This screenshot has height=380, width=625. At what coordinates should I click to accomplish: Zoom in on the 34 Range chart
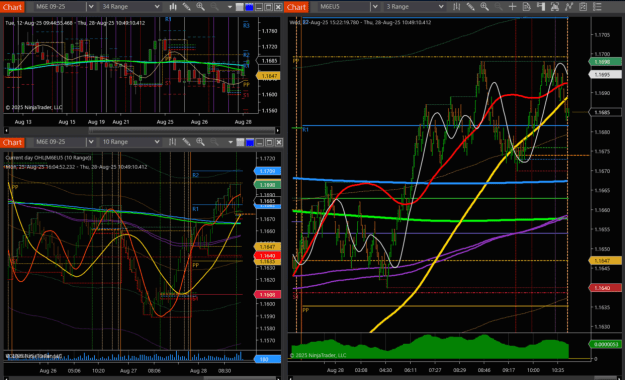coord(200,7)
